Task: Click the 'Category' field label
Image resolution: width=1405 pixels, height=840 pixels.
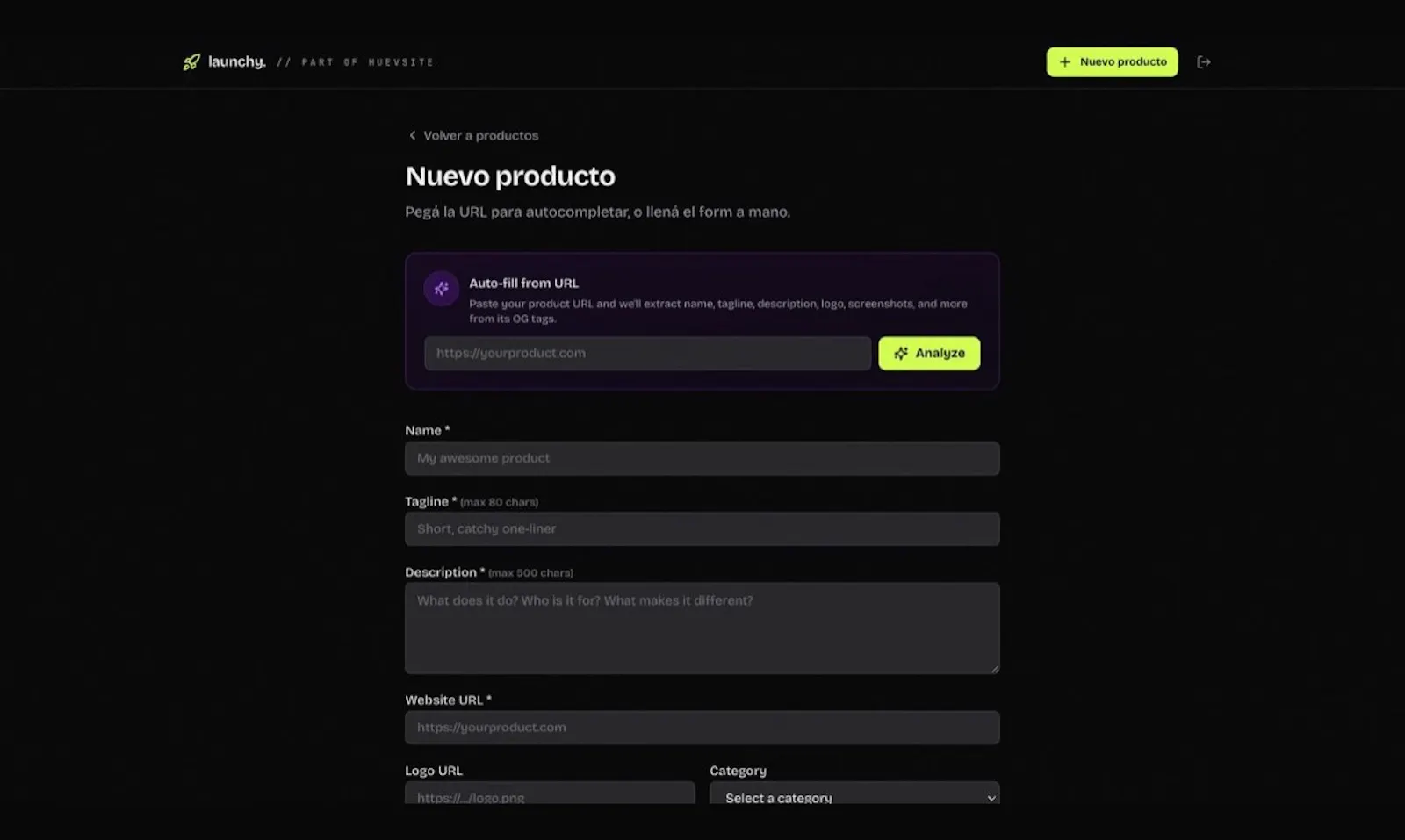Action: [x=738, y=771]
